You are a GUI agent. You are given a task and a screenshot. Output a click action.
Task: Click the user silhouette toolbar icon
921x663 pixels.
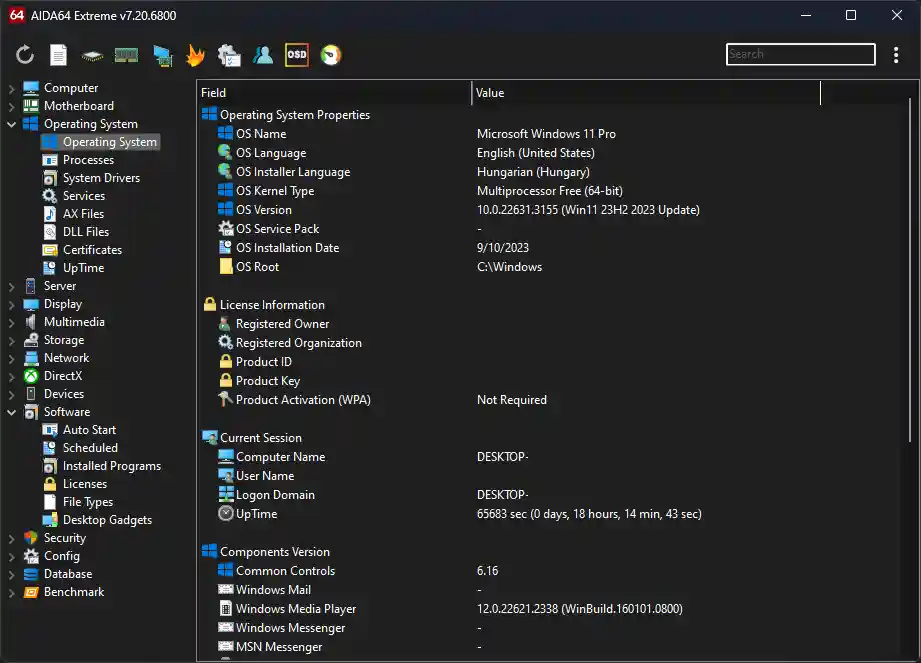coord(263,55)
